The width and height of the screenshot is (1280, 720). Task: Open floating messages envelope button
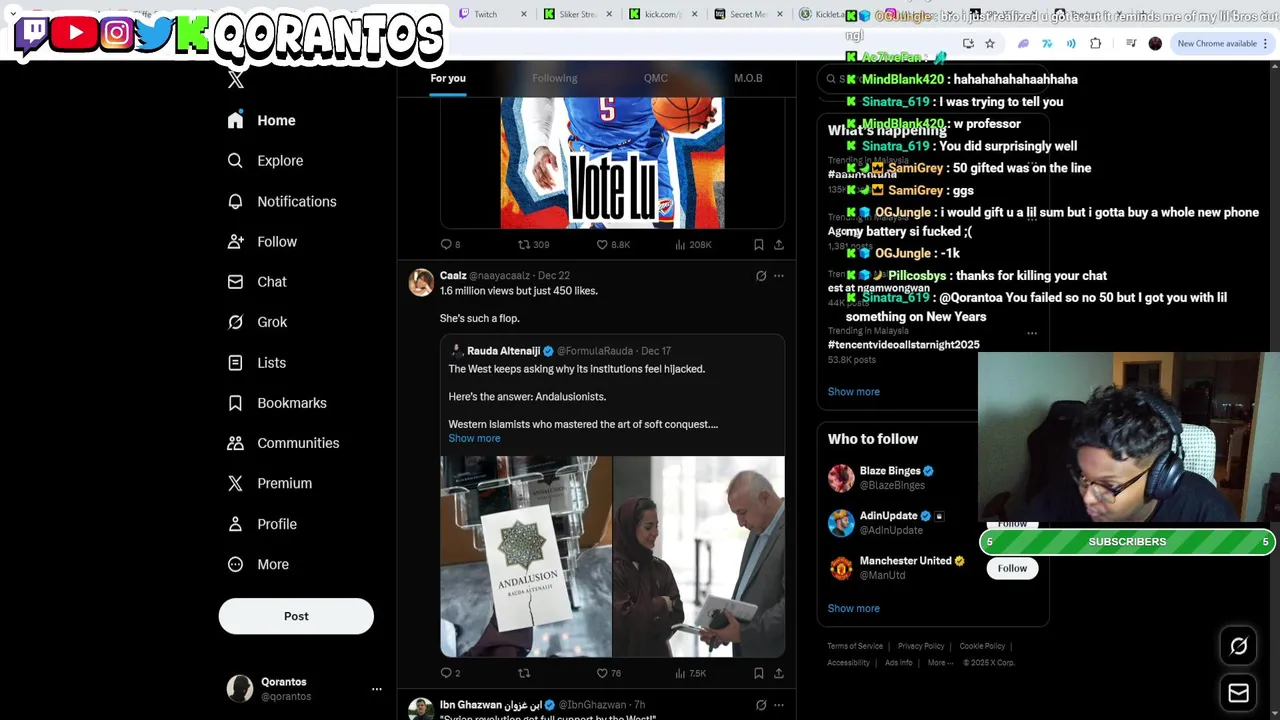[x=1238, y=692]
